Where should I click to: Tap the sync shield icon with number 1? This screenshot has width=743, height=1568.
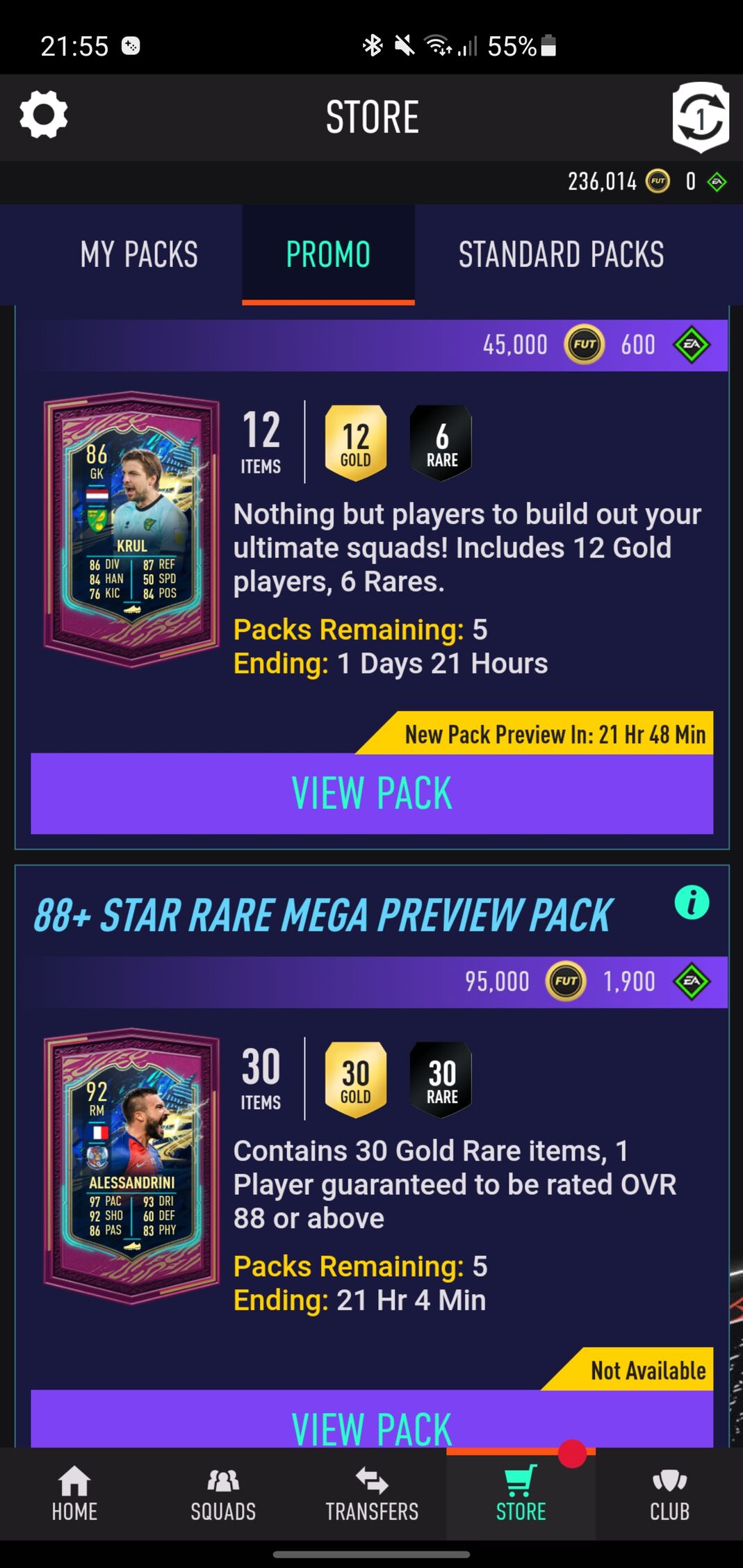pyautogui.click(x=700, y=117)
